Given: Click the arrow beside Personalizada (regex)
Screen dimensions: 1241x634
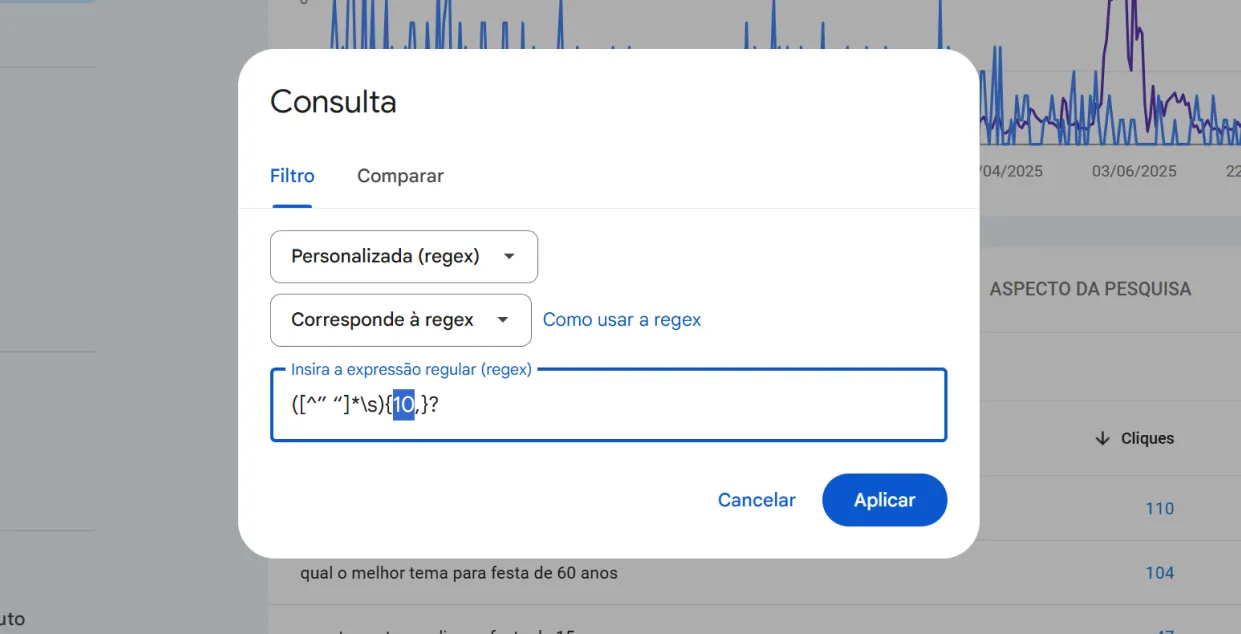Looking at the screenshot, I should pyautogui.click(x=509, y=257).
